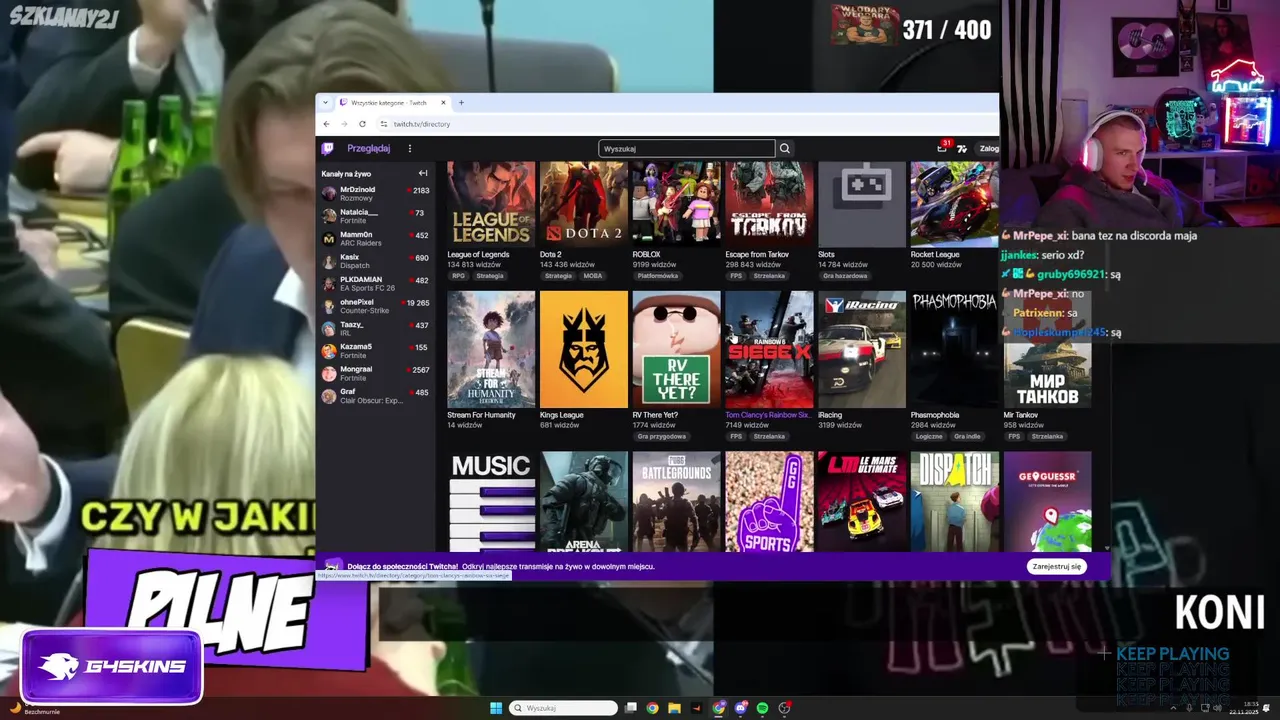This screenshot has width=1280, height=720.
Task: Open Task View on the taskbar
Action: pyautogui.click(x=631, y=708)
